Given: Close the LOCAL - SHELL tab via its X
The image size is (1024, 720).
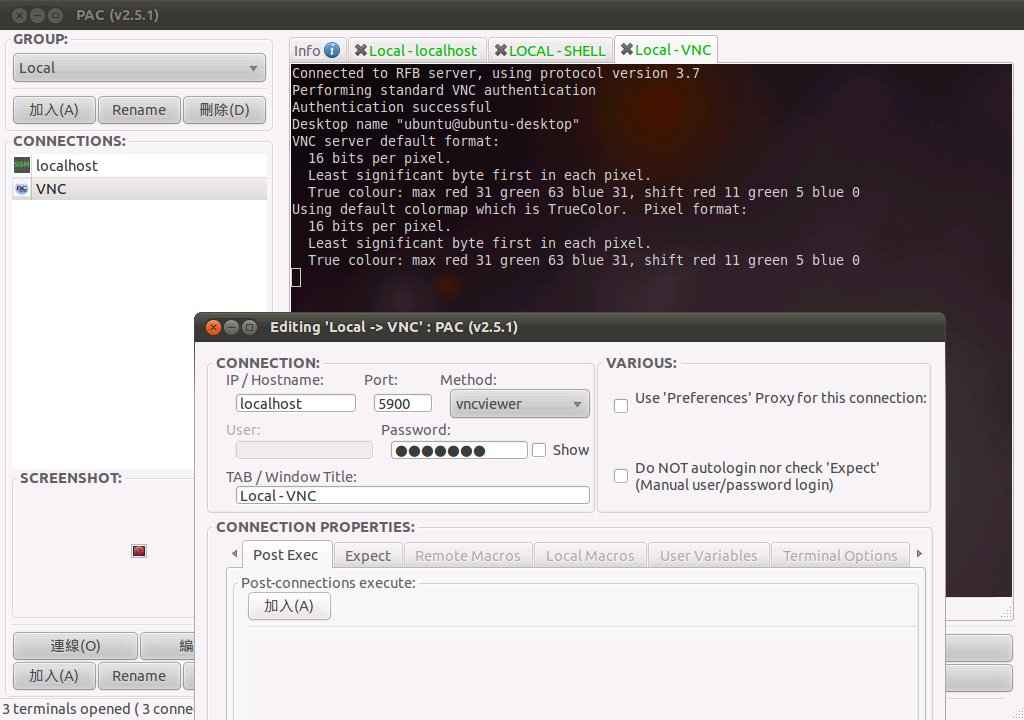Looking at the screenshot, I should (x=501, y=50).
